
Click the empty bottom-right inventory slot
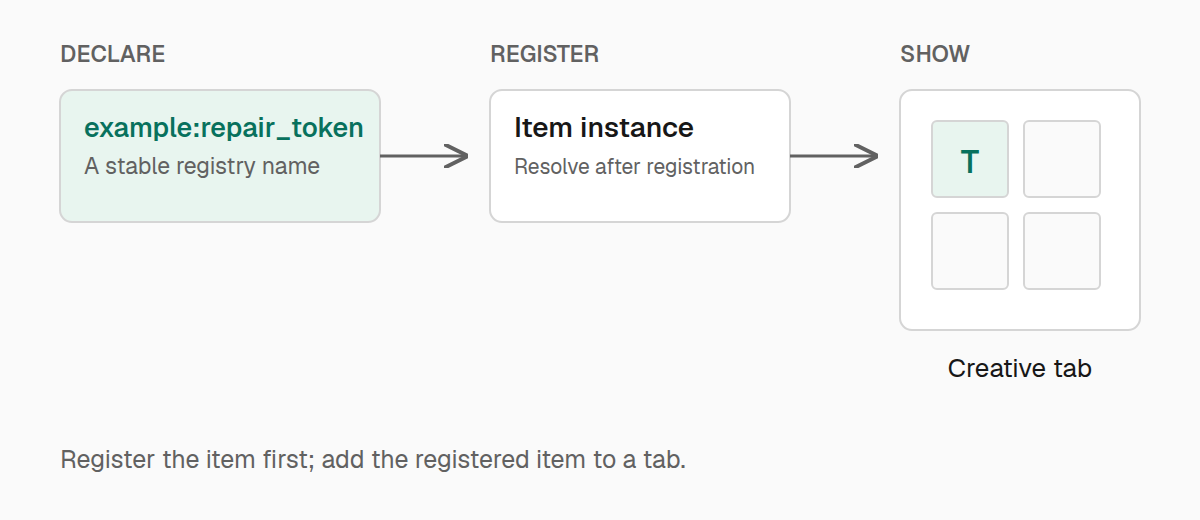click(x=1062, y=251)
